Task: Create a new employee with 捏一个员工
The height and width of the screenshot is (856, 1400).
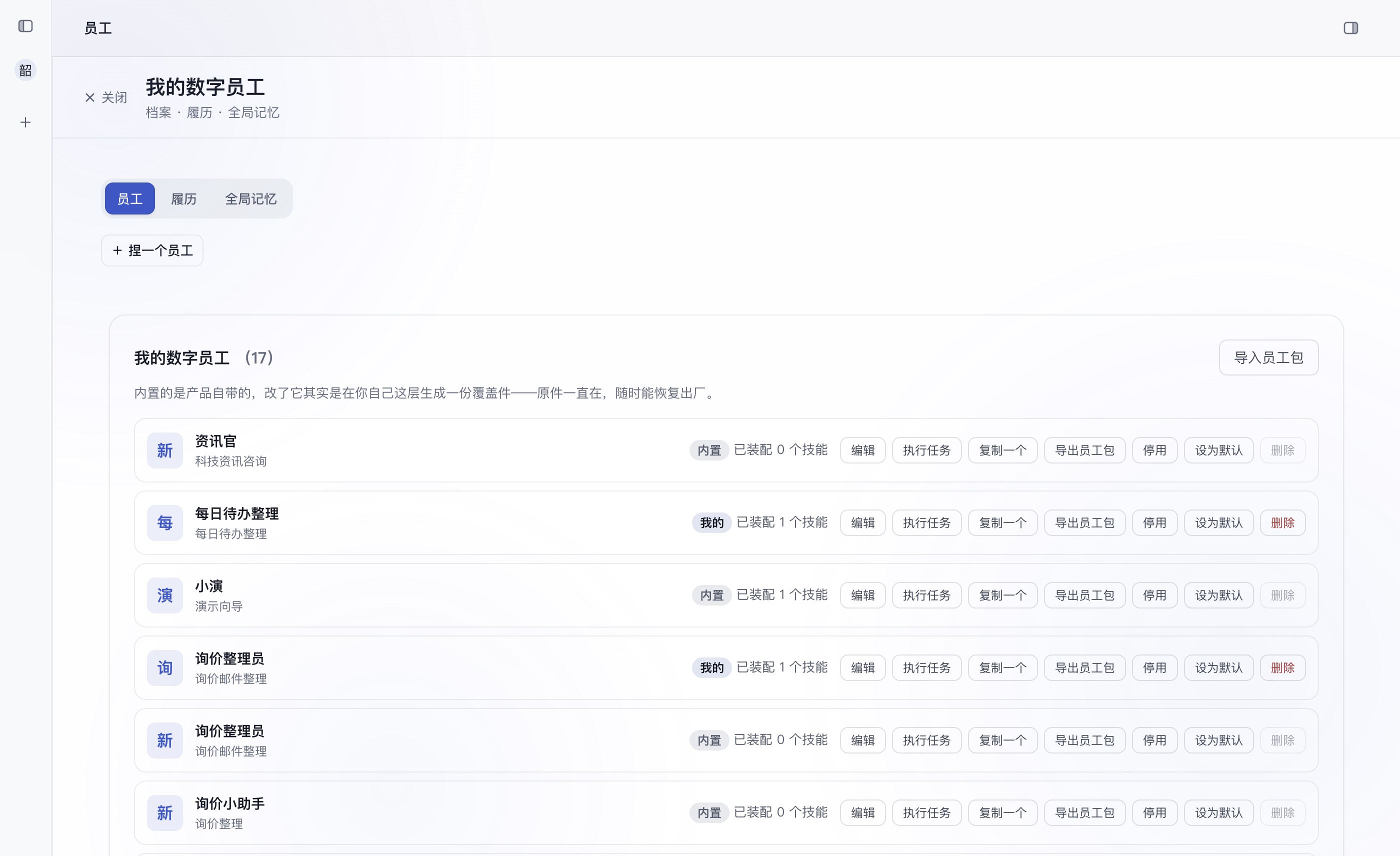Action: tap(152, 250)
